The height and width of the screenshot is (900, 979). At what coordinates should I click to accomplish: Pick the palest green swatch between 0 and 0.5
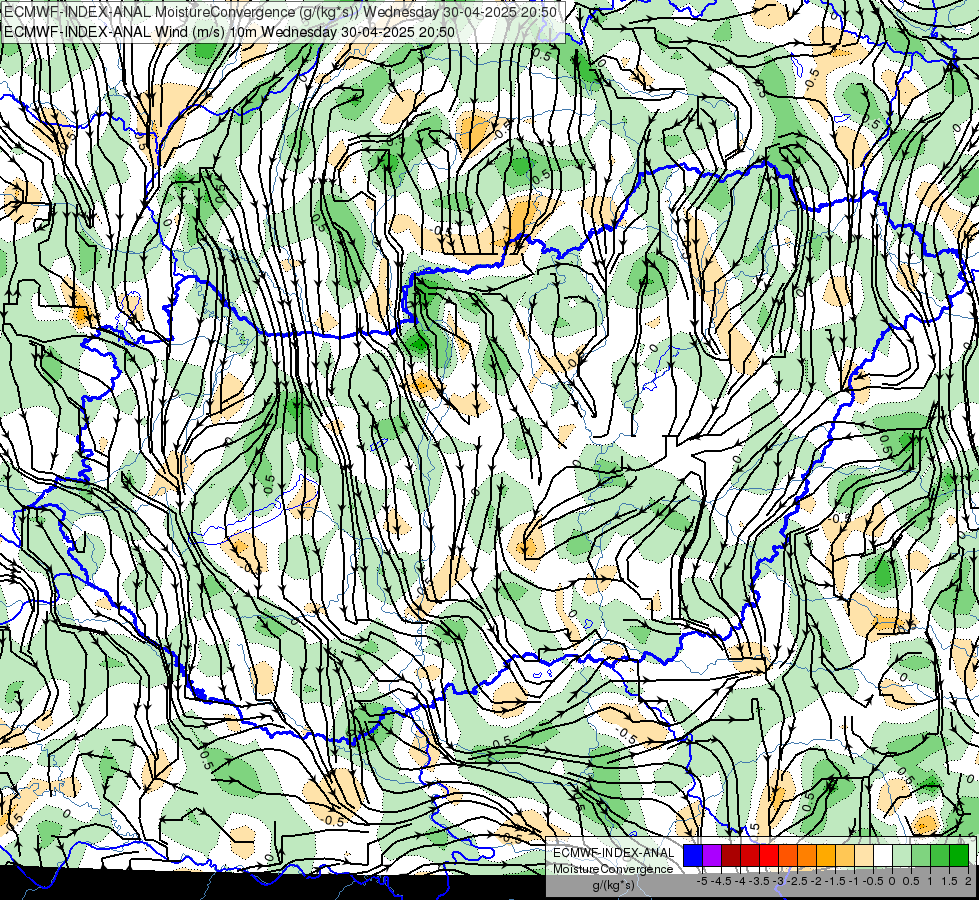902,856
